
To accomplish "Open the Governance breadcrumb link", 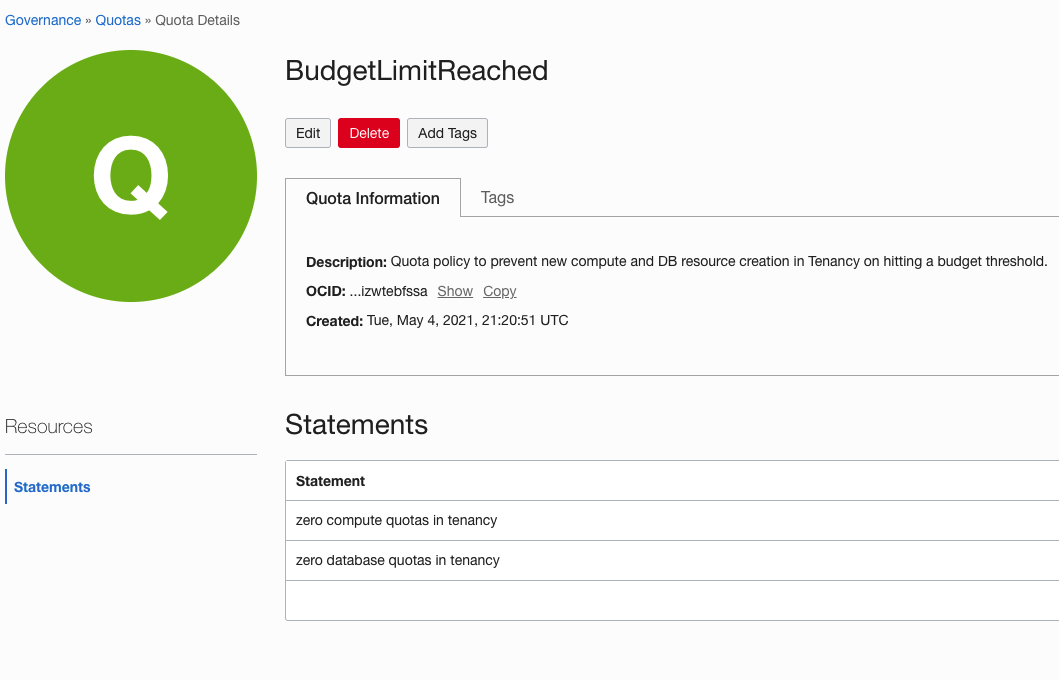I will coord(43,19).
